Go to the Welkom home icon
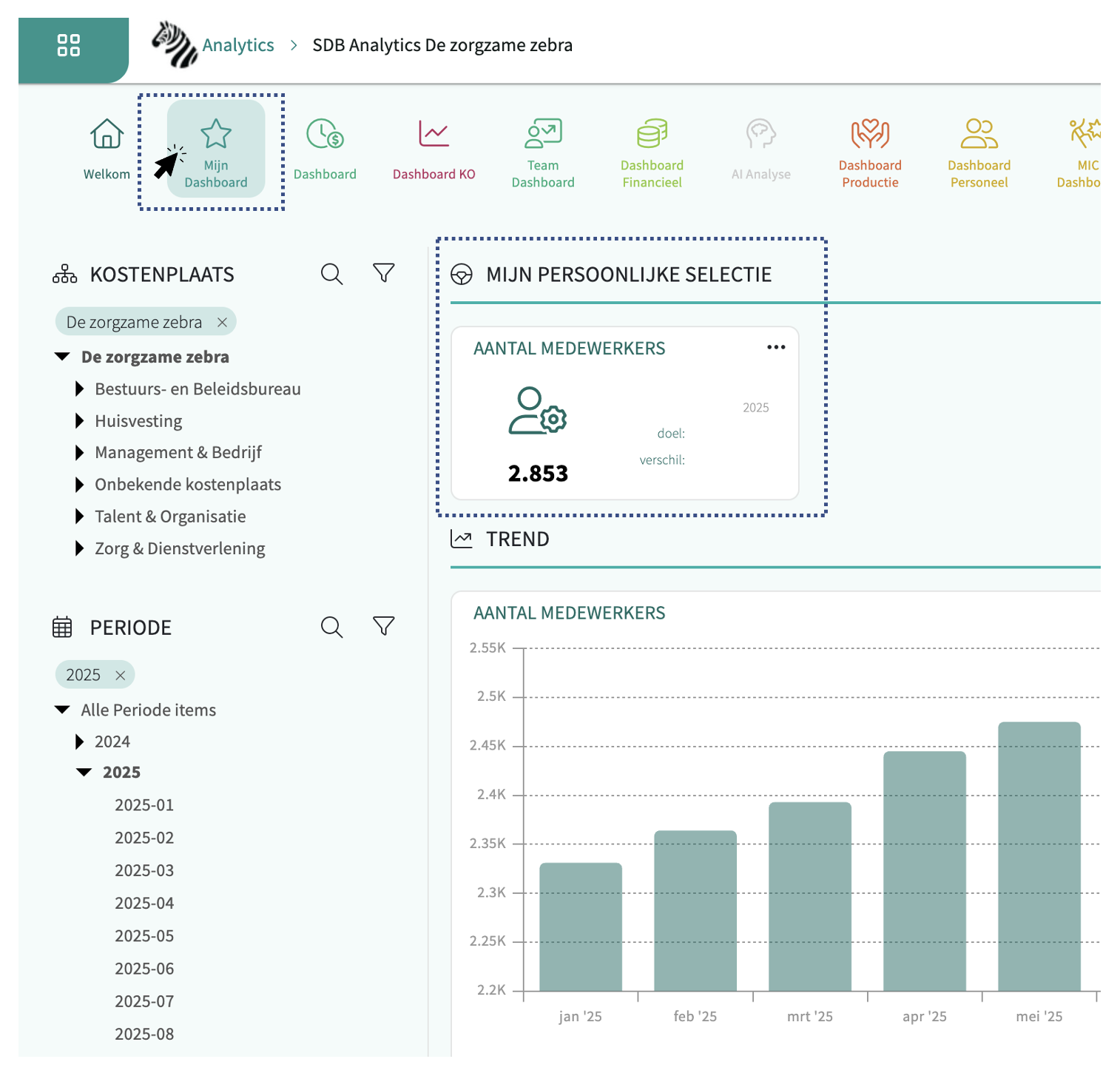The width and height of the screenshot is (1120, 1076). point(107,135)
